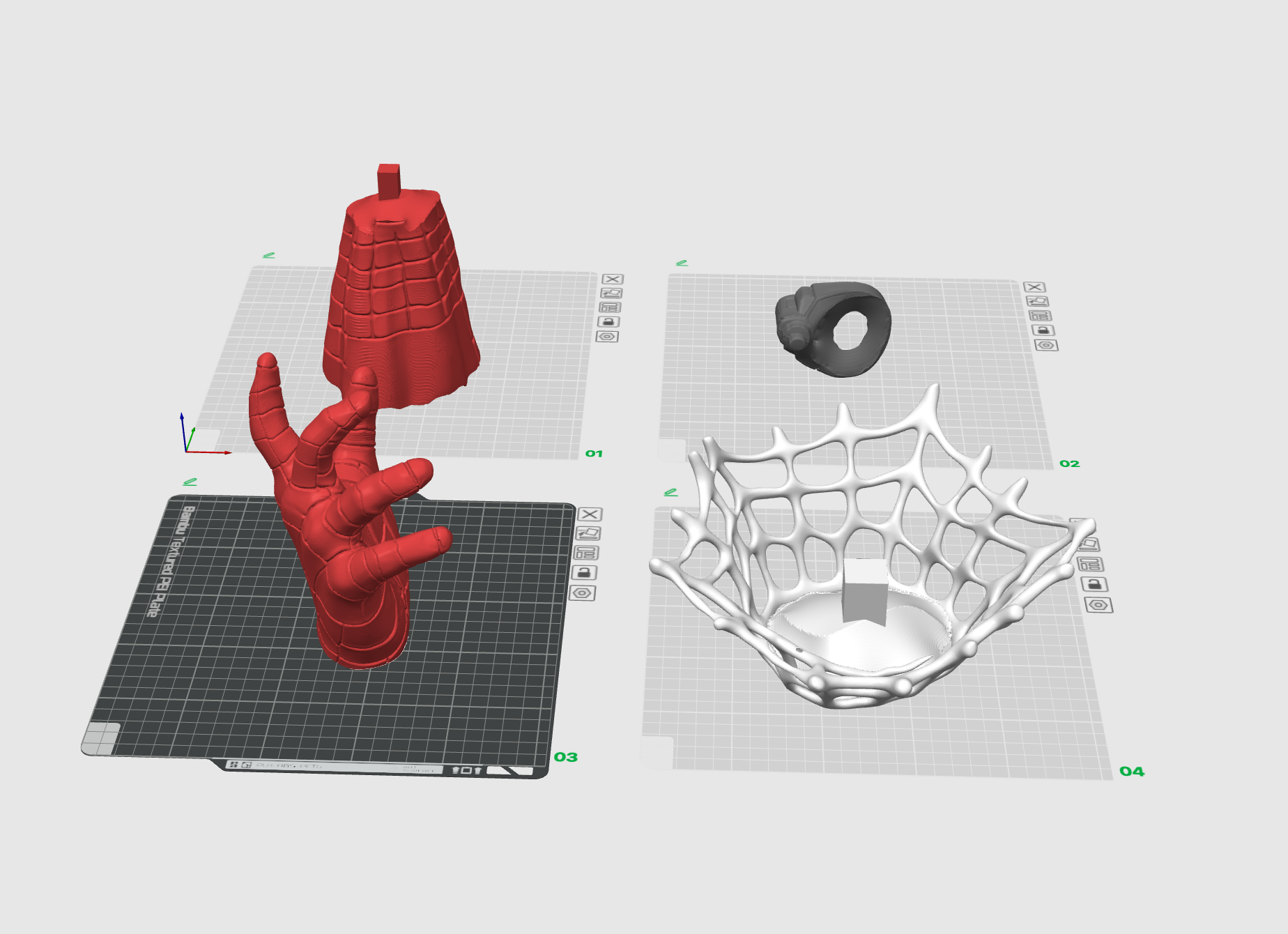Edit plate 04 name with pencil icon
The image size is (1288, 934).
[670, 493]
